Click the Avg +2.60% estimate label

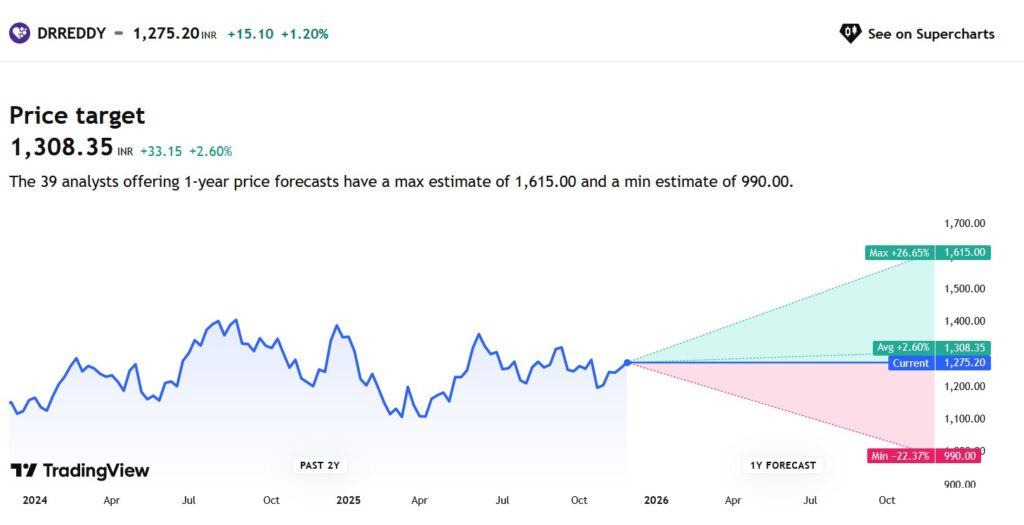902,348
